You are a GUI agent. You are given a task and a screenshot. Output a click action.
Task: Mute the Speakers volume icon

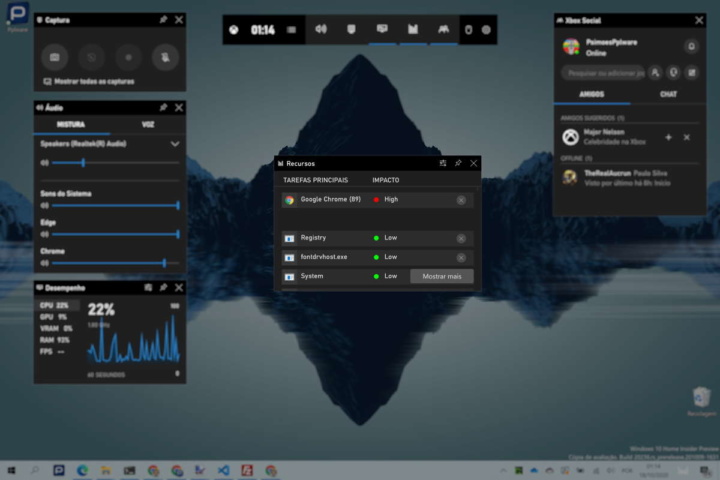[44, 162]
